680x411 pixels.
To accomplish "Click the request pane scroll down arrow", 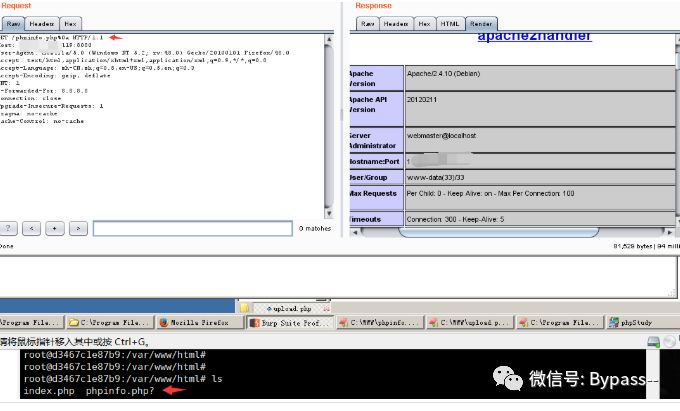I will click(x=329, y=213).
